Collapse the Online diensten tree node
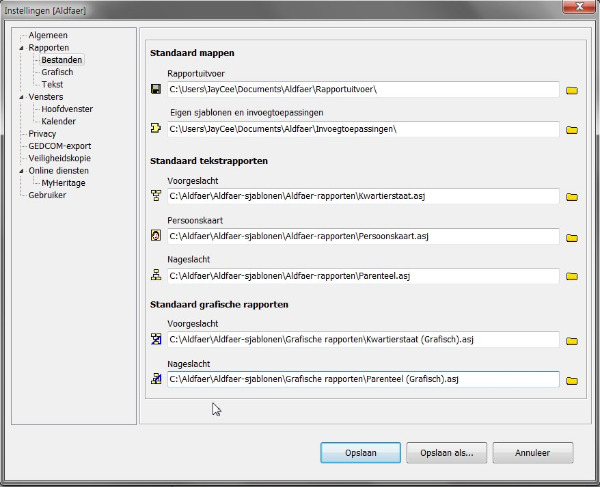The height and width of the screenshot is (487, 600). tap(21, 171)
